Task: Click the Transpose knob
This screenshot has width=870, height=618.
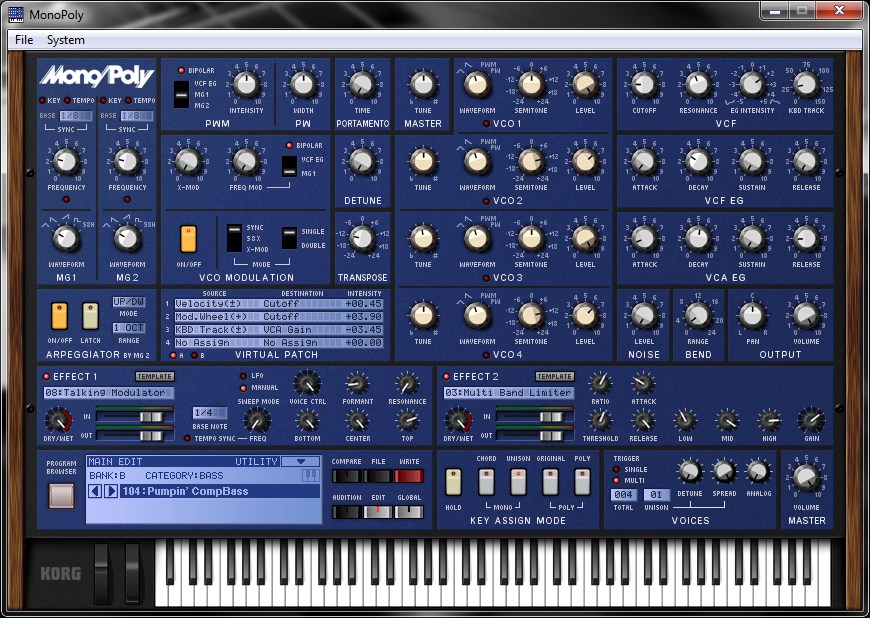Action: pos(362,239)
